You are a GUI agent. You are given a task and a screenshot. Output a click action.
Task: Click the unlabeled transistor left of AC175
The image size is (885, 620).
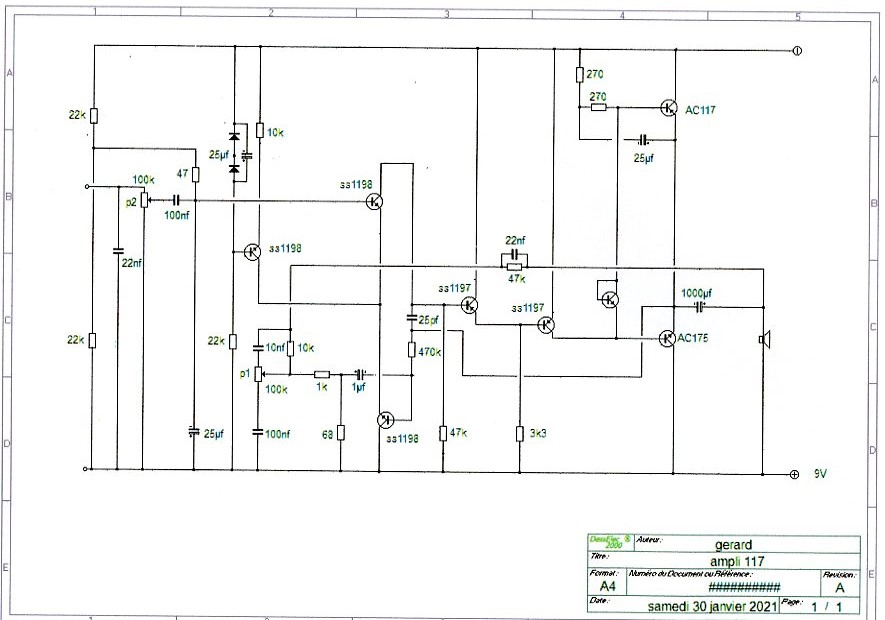click(x=610, y=299)
